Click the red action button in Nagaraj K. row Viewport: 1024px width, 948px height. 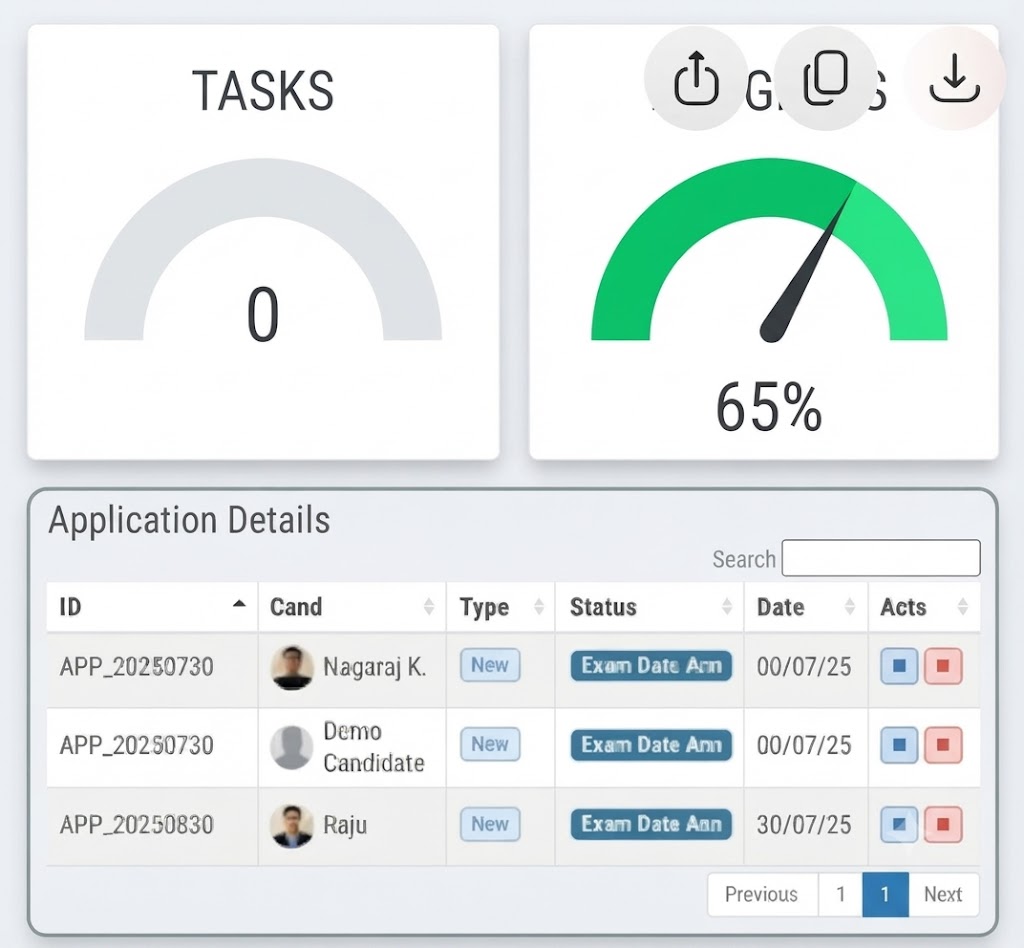coord(943,666)
